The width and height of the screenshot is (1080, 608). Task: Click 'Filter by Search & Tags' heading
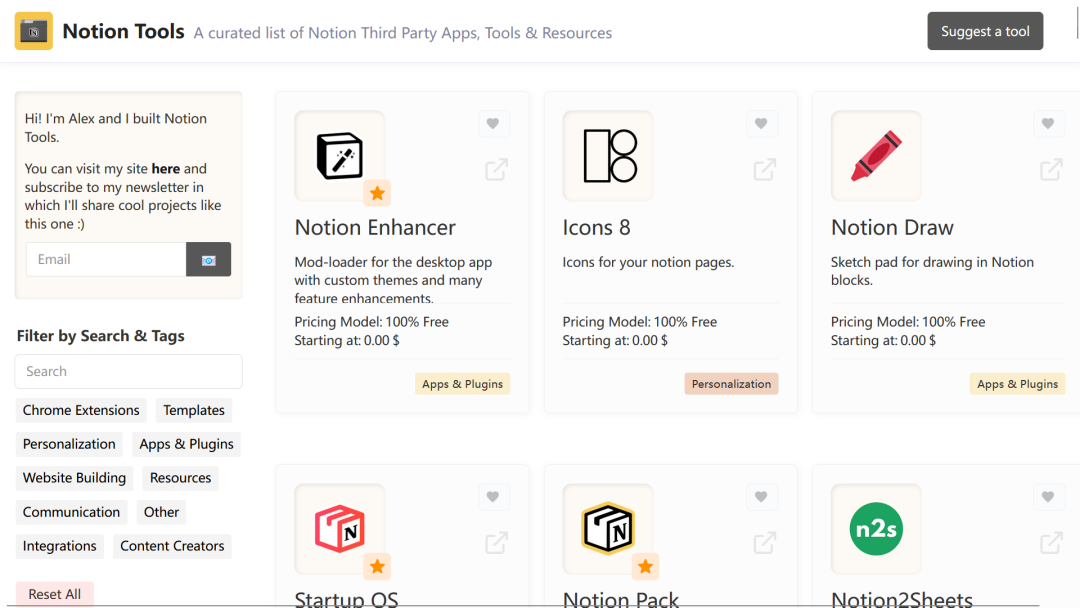pos(101,336)
